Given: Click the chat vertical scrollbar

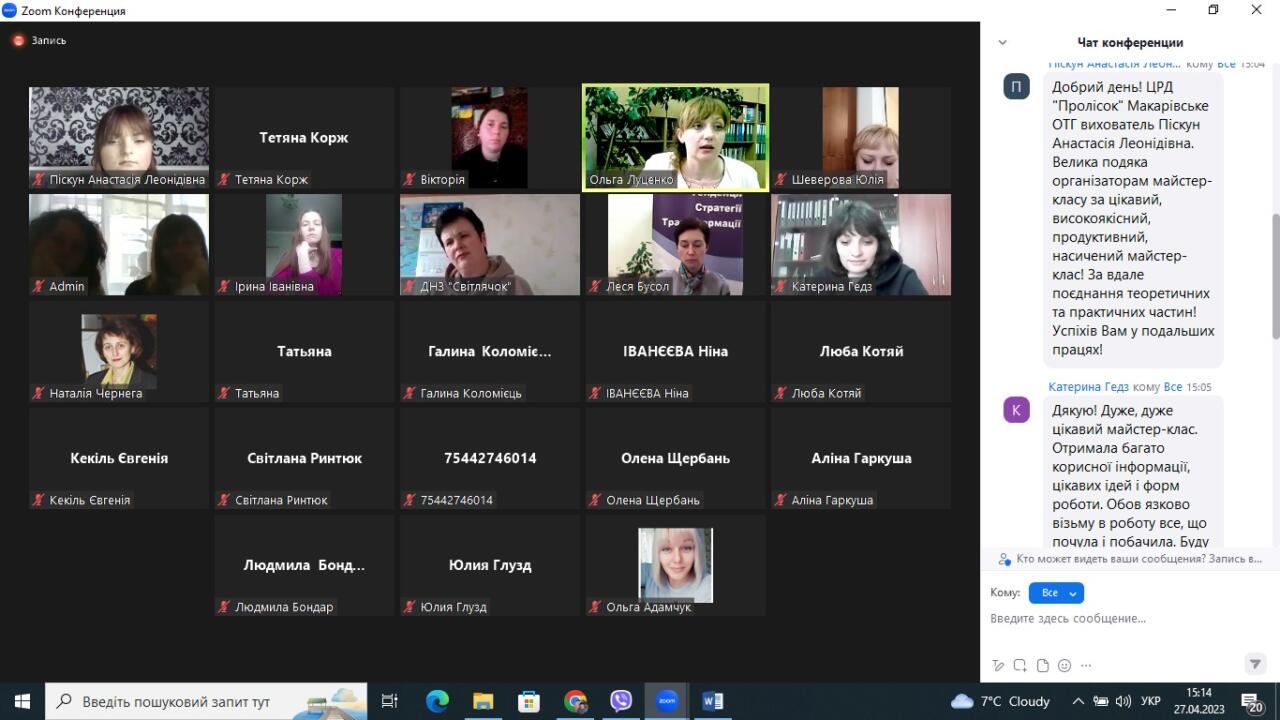Looking at the screenshot, I should point(1275,276).
